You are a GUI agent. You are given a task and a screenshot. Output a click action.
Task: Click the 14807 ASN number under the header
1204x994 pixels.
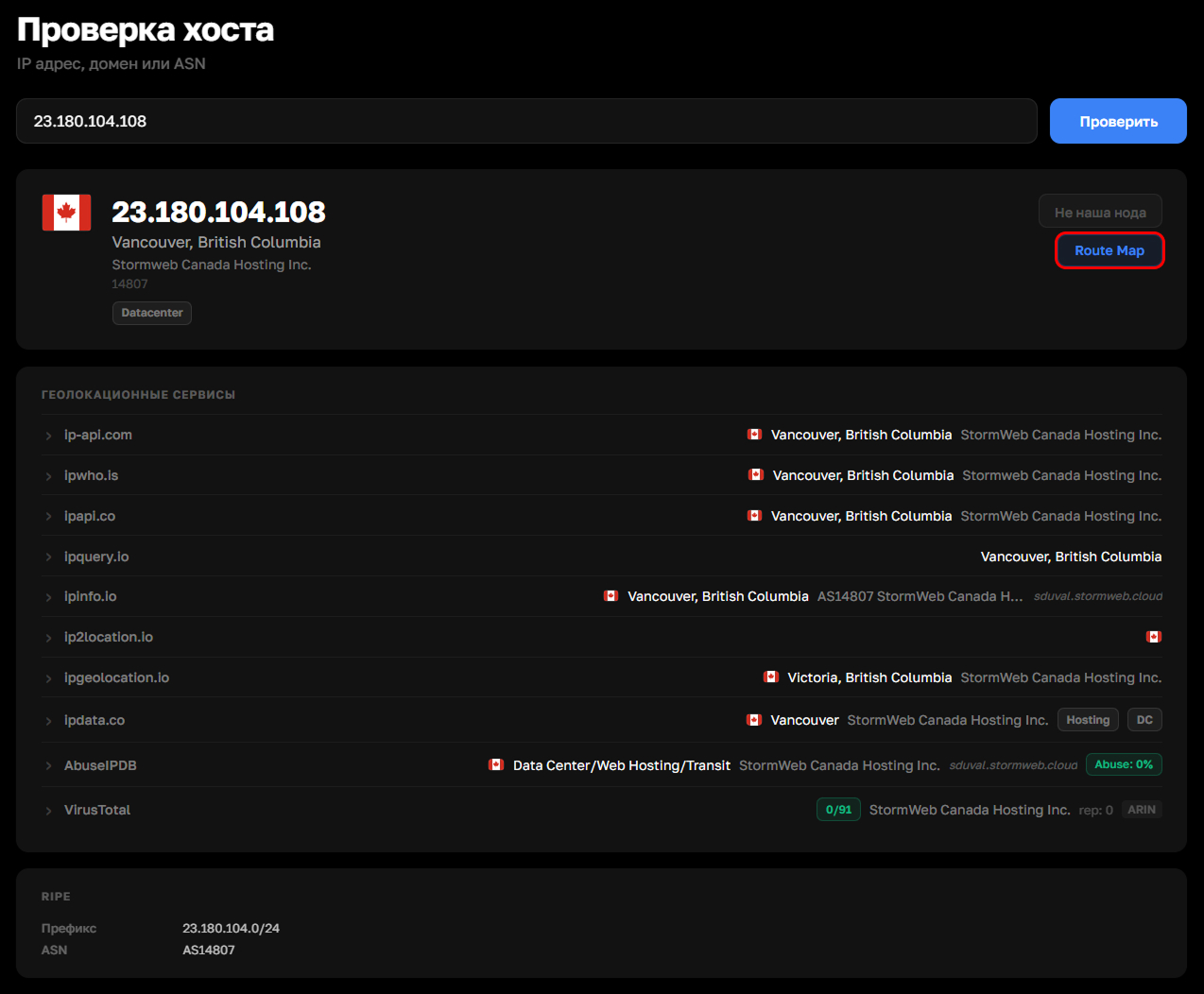129,283
